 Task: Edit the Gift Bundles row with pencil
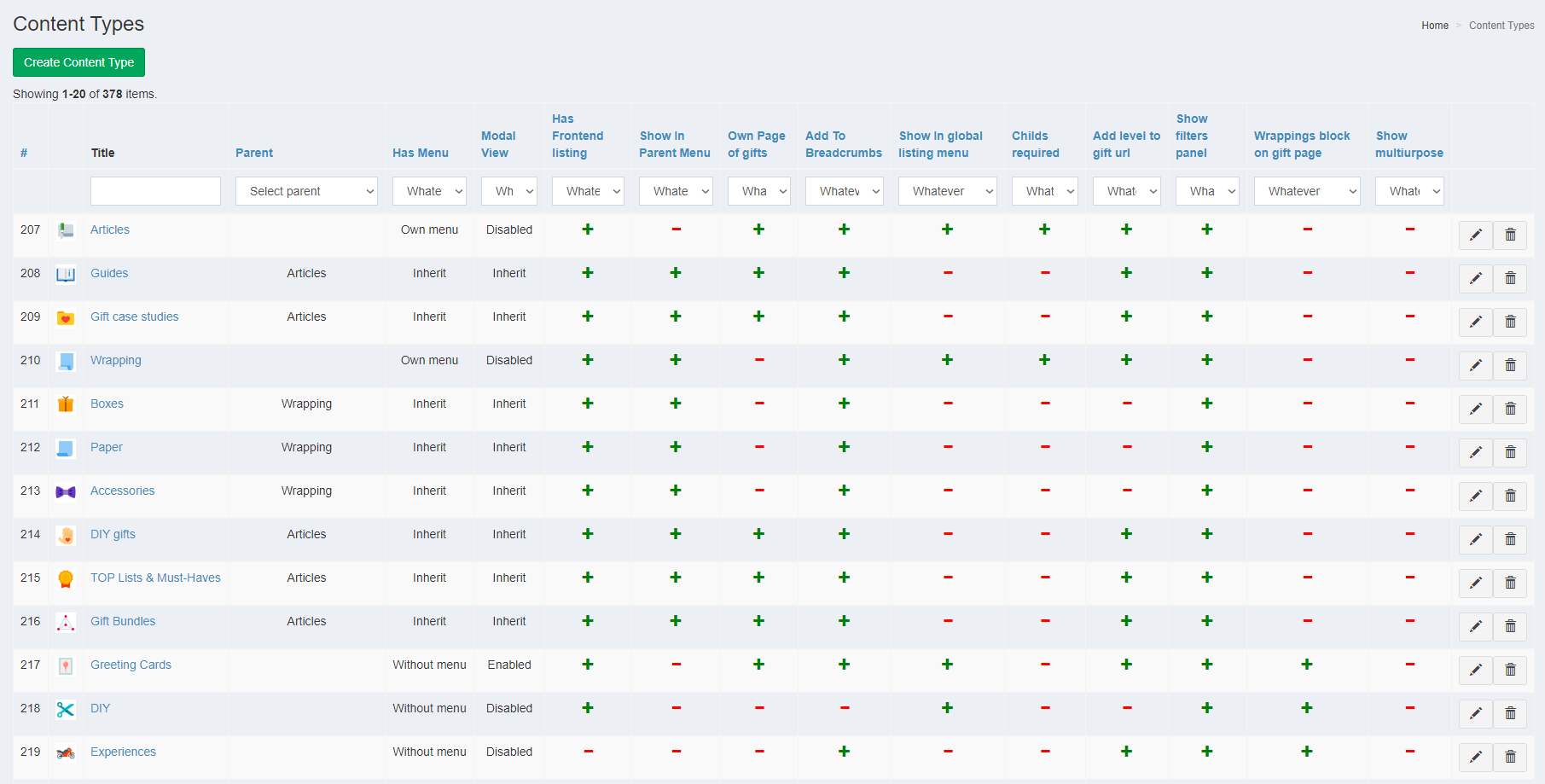pos(1475,626)
